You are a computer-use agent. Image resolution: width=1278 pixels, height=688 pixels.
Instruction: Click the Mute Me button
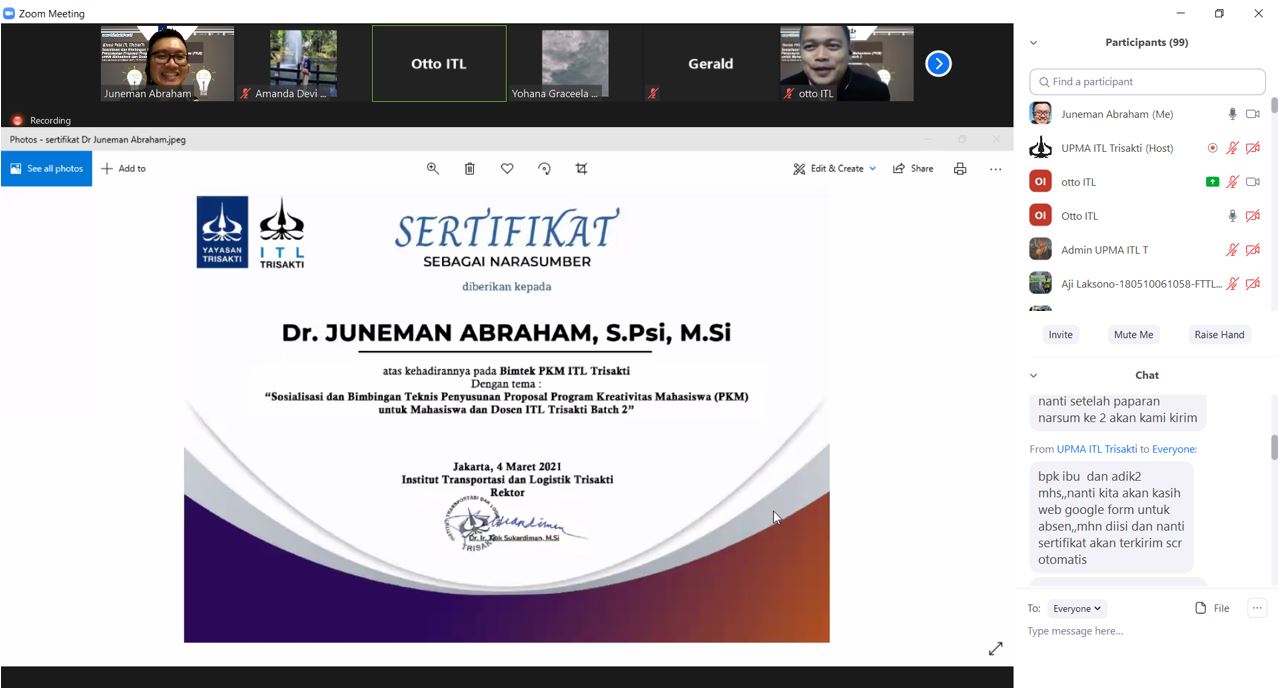click(x=1133, y=335)
